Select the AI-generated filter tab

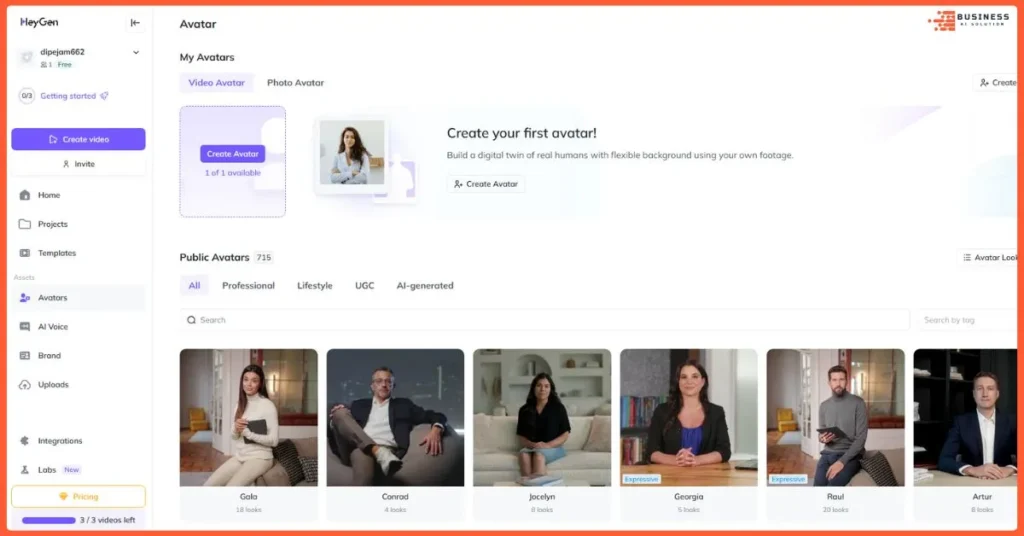(424, 285)
